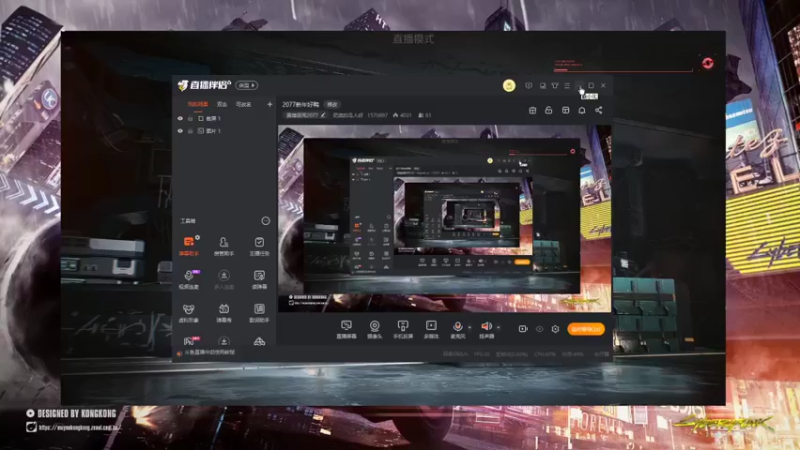Open the picture-frame tool, second toolbox row
The height and width of the screenshot is (450, 800).
point(259,279)
